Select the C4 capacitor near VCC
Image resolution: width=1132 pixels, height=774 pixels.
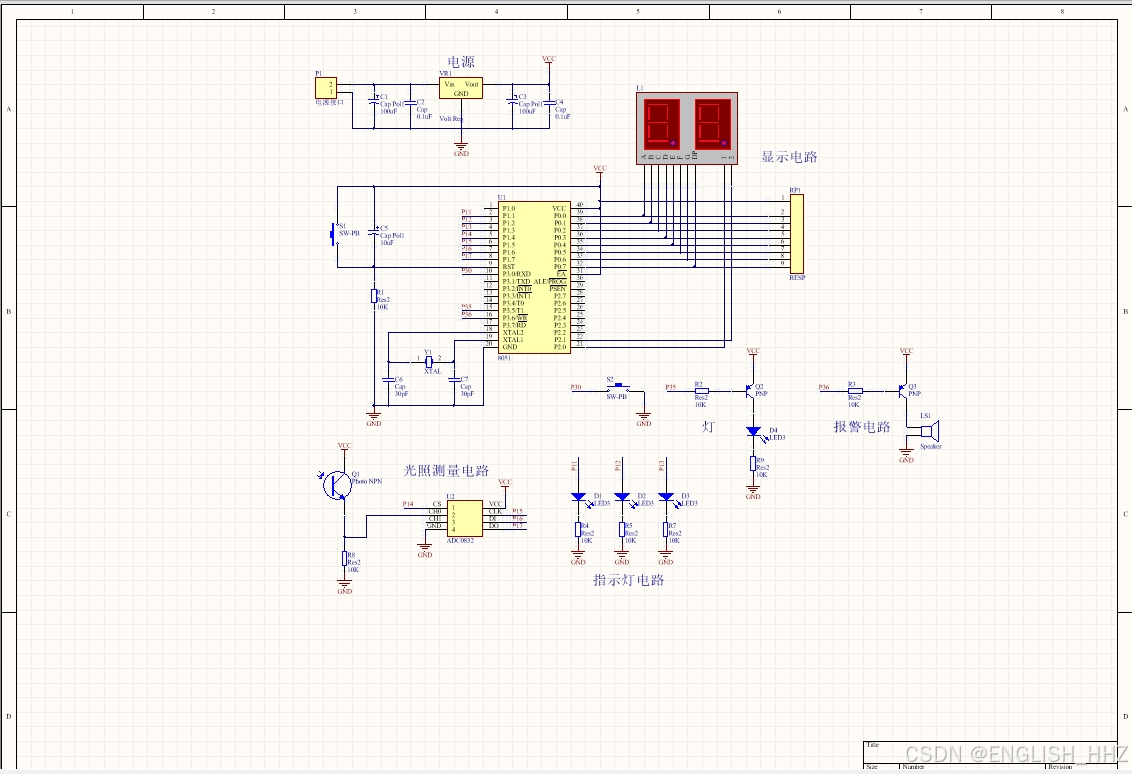[549, 103]
